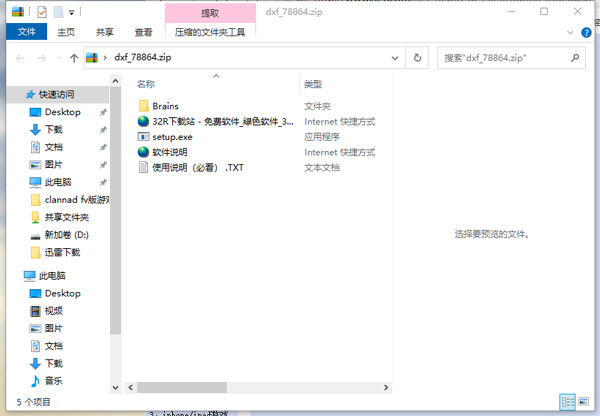Click the pin icon beside pinned 文档
The height and width of the screenshot is (416, 600).
tap(103, 148)
